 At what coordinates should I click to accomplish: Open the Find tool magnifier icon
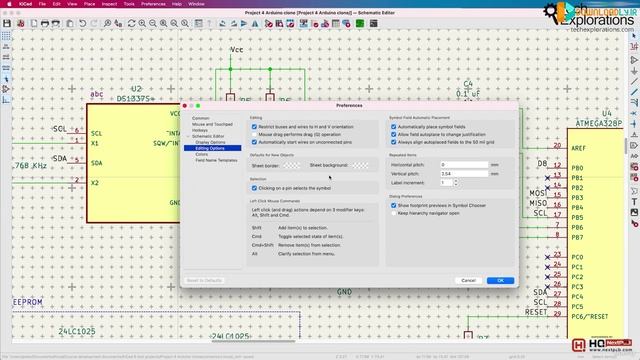pos(107,24)
